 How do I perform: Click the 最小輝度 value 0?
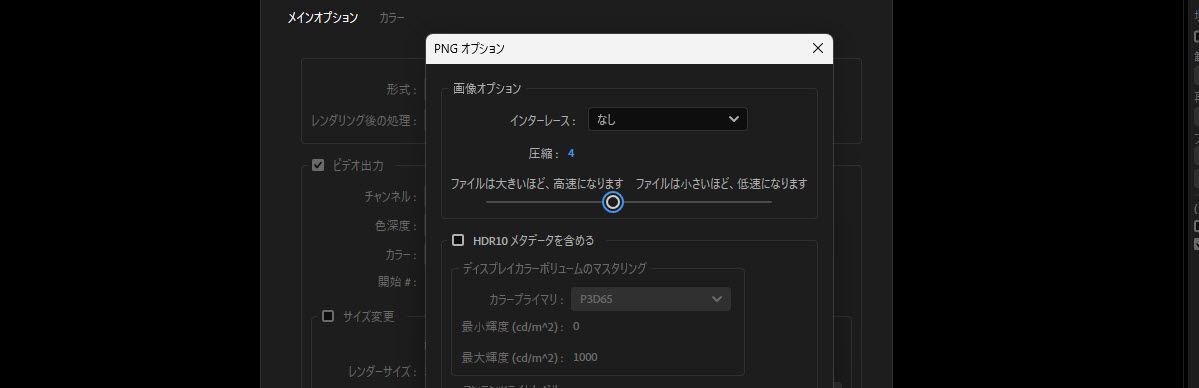[x=576, y=327]
